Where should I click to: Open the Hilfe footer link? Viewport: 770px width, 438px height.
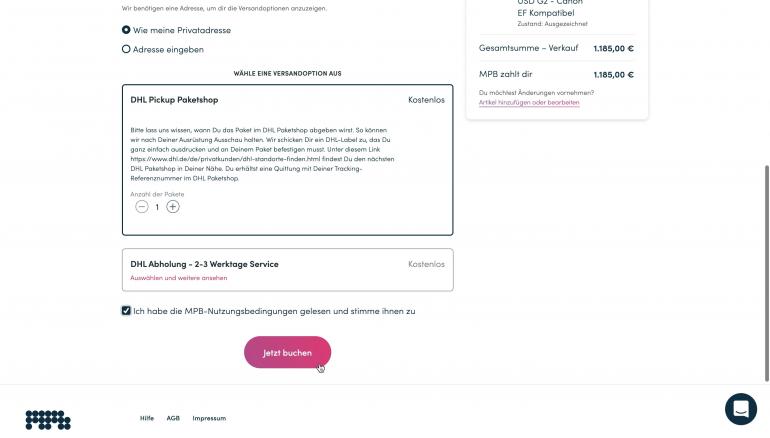[x=147, y=418]
